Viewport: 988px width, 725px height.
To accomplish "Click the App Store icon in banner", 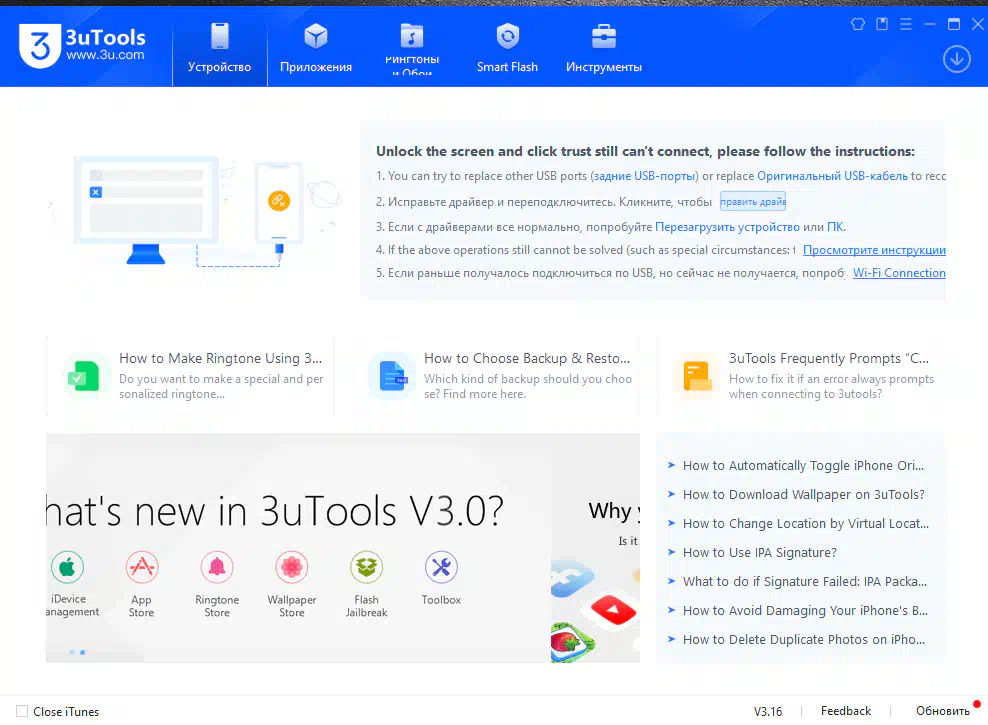I will pos(142,567).
